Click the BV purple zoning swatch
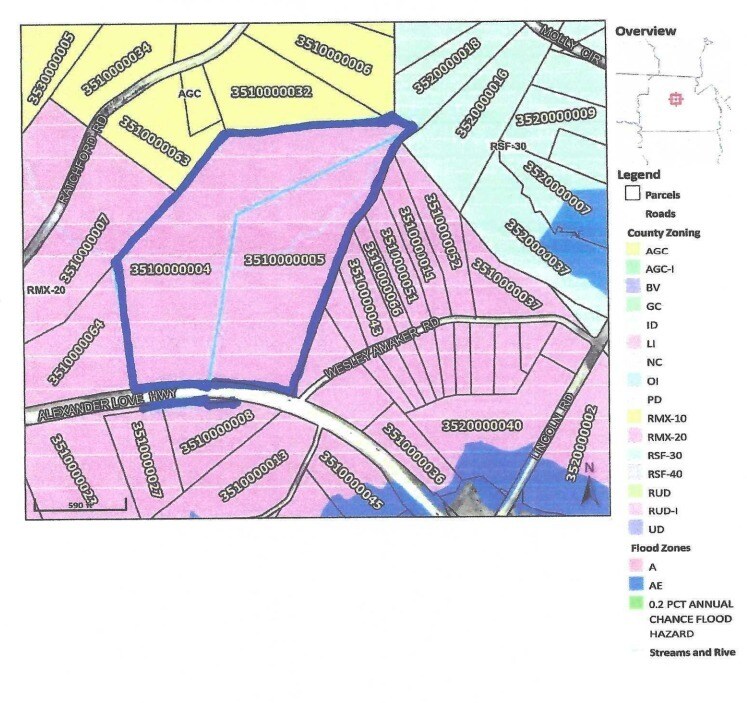The width and height of the screenshot is (747, 703). pyautogui.click(x=632, y=287)
